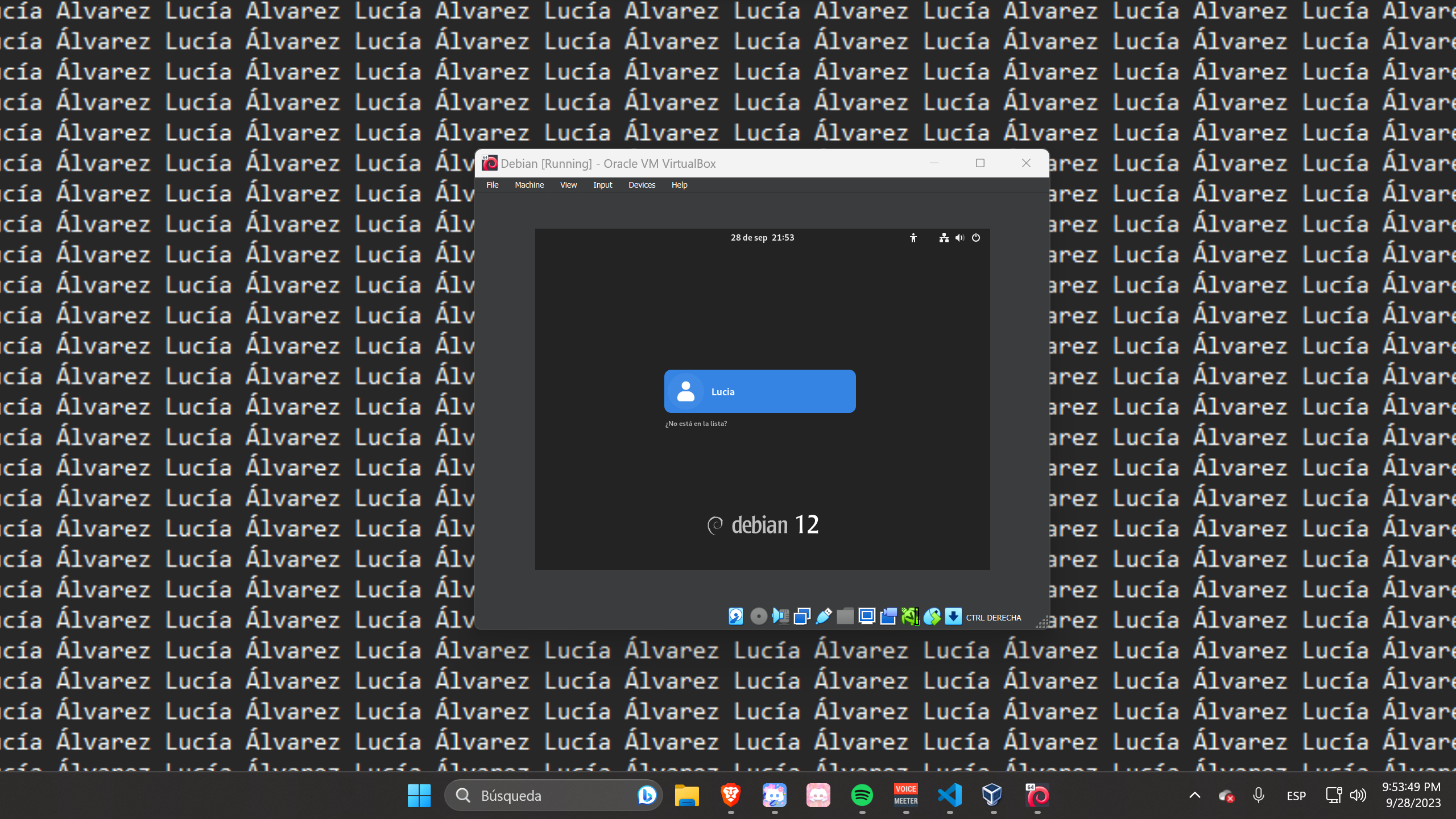Screen dimensions: 1456x819
Task: Open the audio status icon in VirtualBox
Action: (780, 617)
